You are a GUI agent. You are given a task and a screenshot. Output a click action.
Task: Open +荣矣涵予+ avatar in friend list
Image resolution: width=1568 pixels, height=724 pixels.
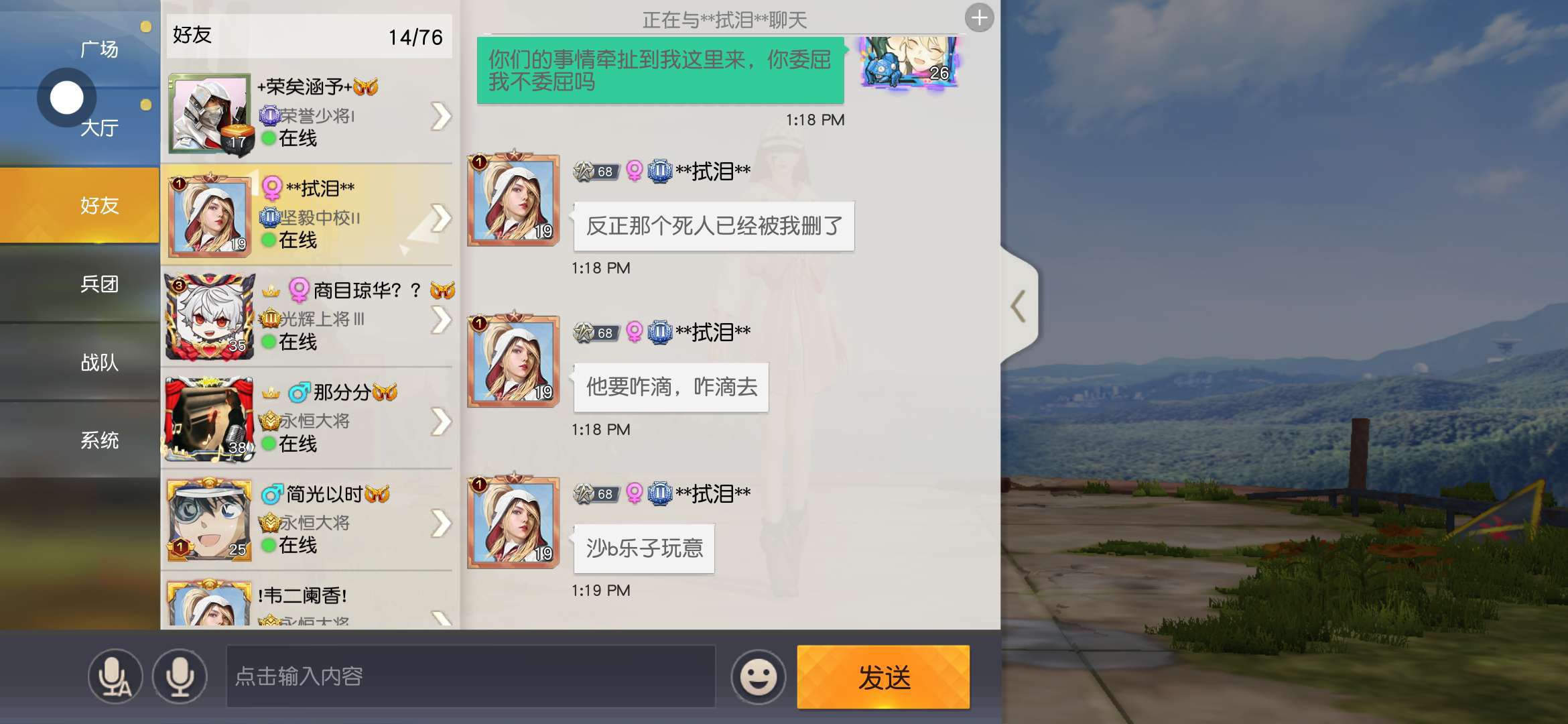[211, 114]
